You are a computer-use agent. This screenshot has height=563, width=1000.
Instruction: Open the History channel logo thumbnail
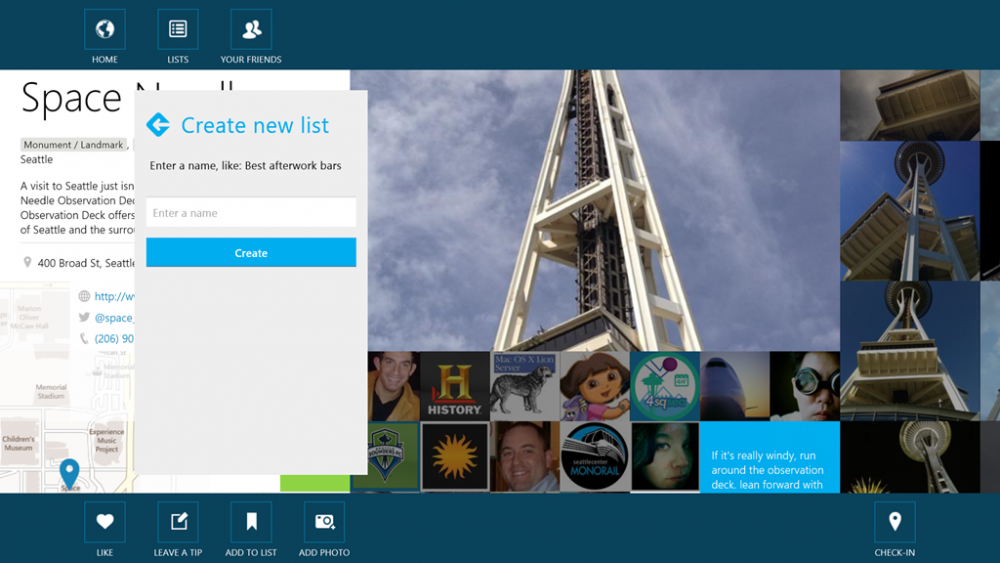click(x=454, y=386)
